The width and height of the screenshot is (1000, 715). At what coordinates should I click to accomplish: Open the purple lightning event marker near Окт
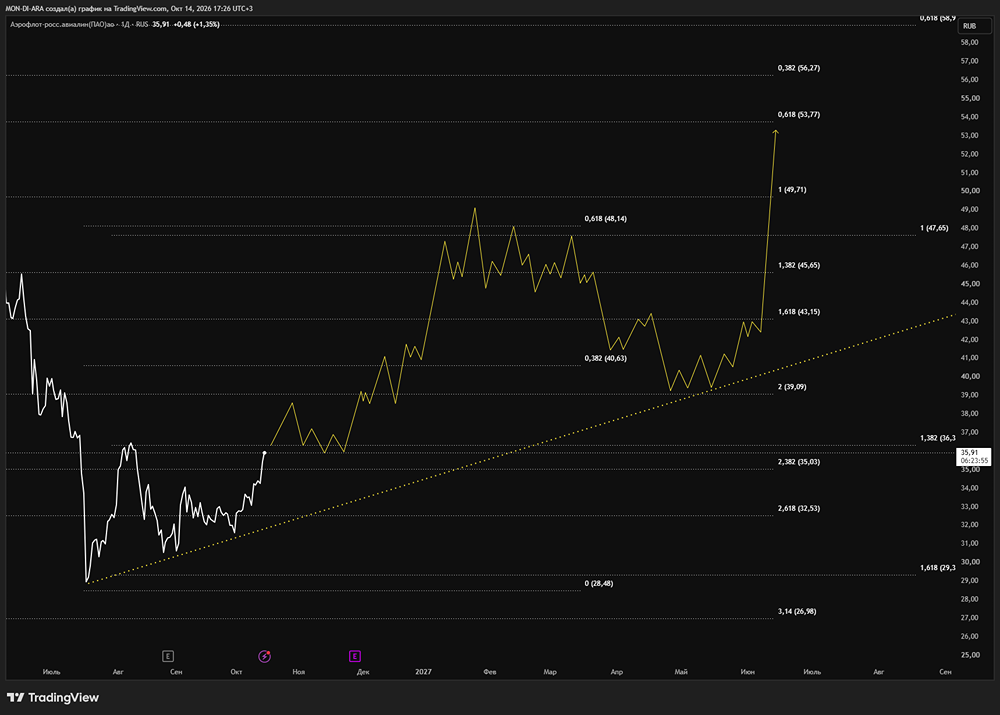tap(264, 656)
